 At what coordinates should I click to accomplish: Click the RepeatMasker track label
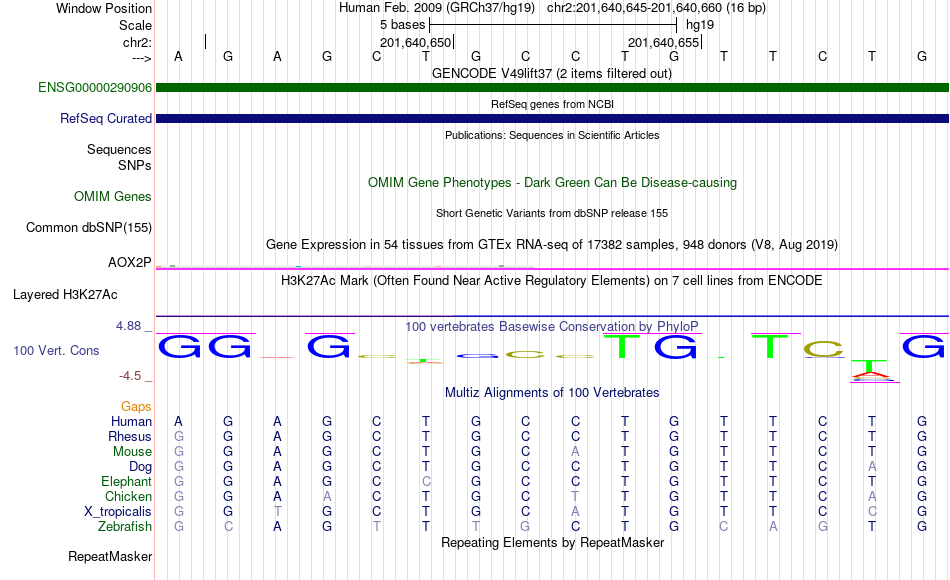[110, 556]
